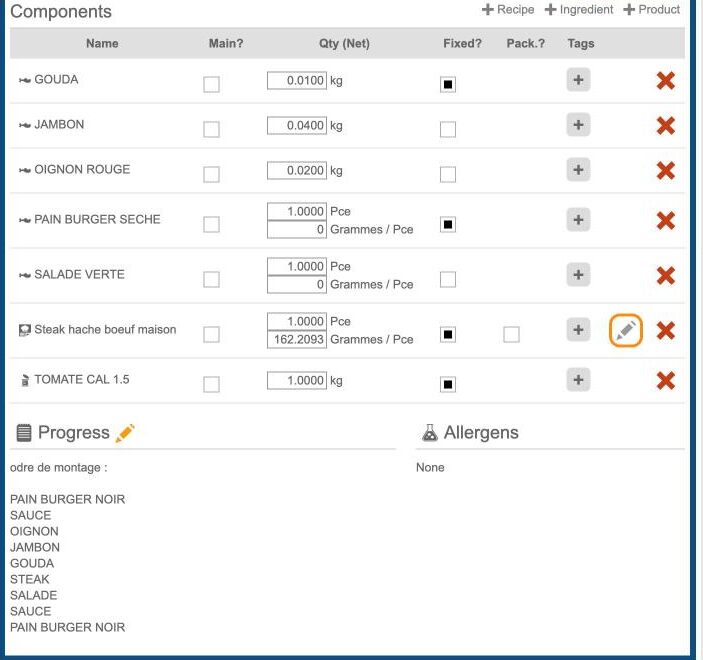Click the STEAK line in Progress
This screenshot has width=703, height=660.
point(30,579)
